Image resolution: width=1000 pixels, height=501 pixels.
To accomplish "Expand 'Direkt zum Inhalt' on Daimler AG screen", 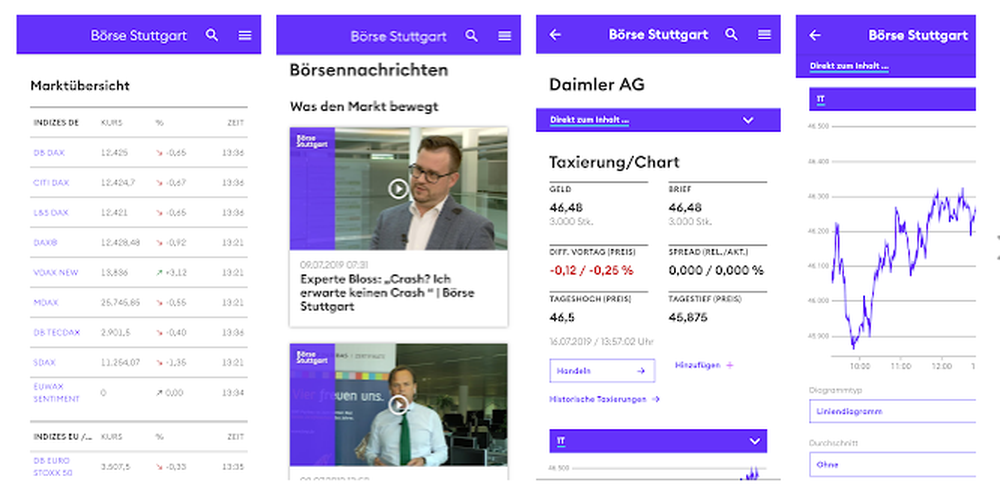I will 658,120.
